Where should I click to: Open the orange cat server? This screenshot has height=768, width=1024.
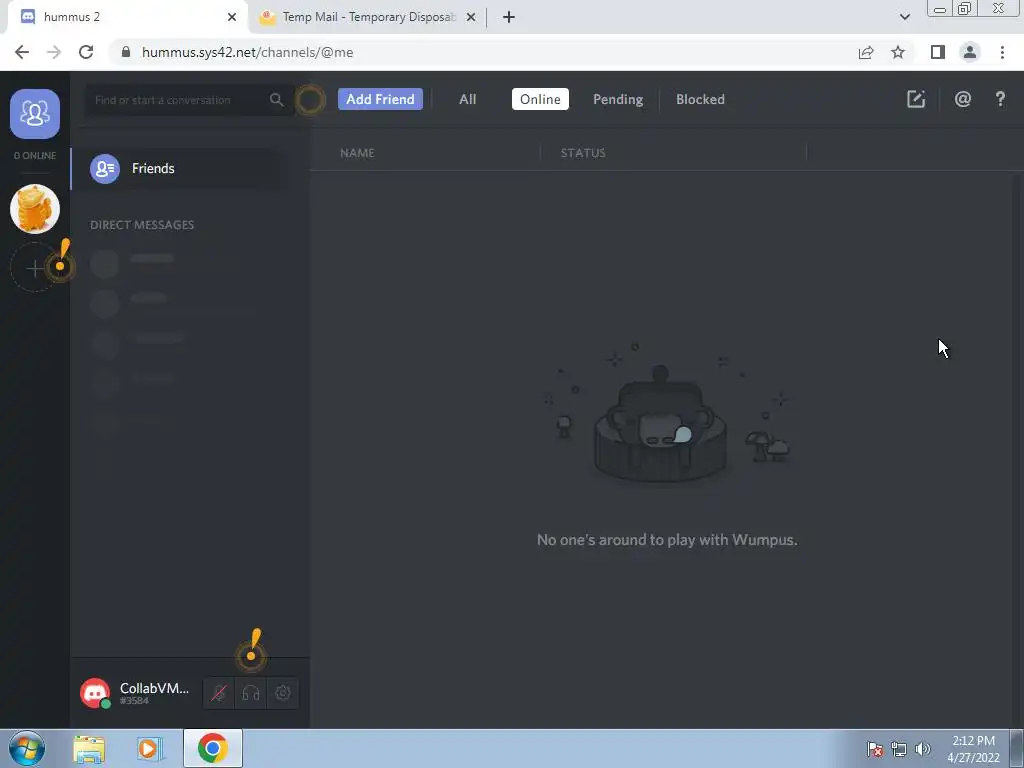[35, 209]
